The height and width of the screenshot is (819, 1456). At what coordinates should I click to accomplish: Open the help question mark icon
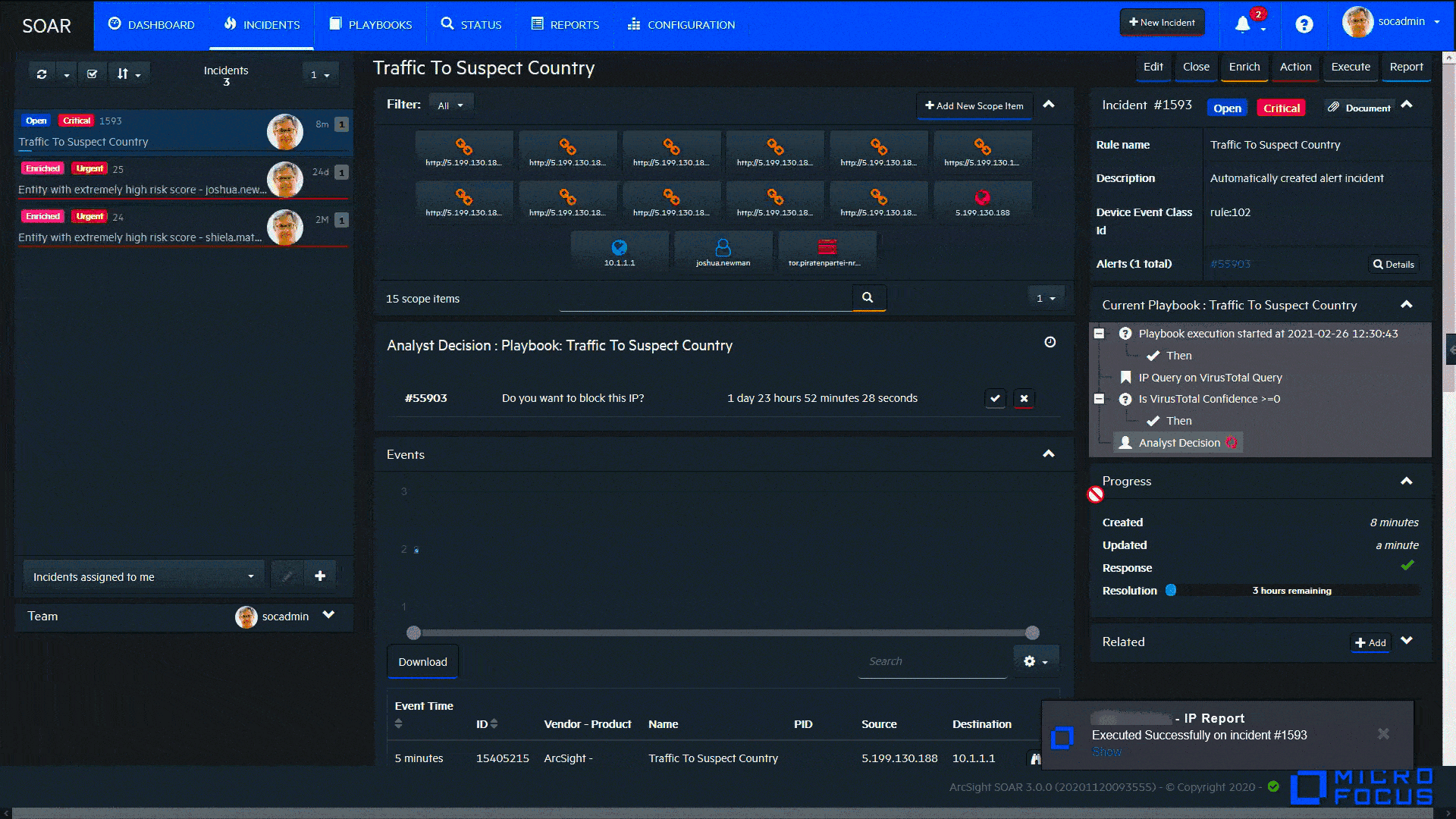coord(1304,24)
